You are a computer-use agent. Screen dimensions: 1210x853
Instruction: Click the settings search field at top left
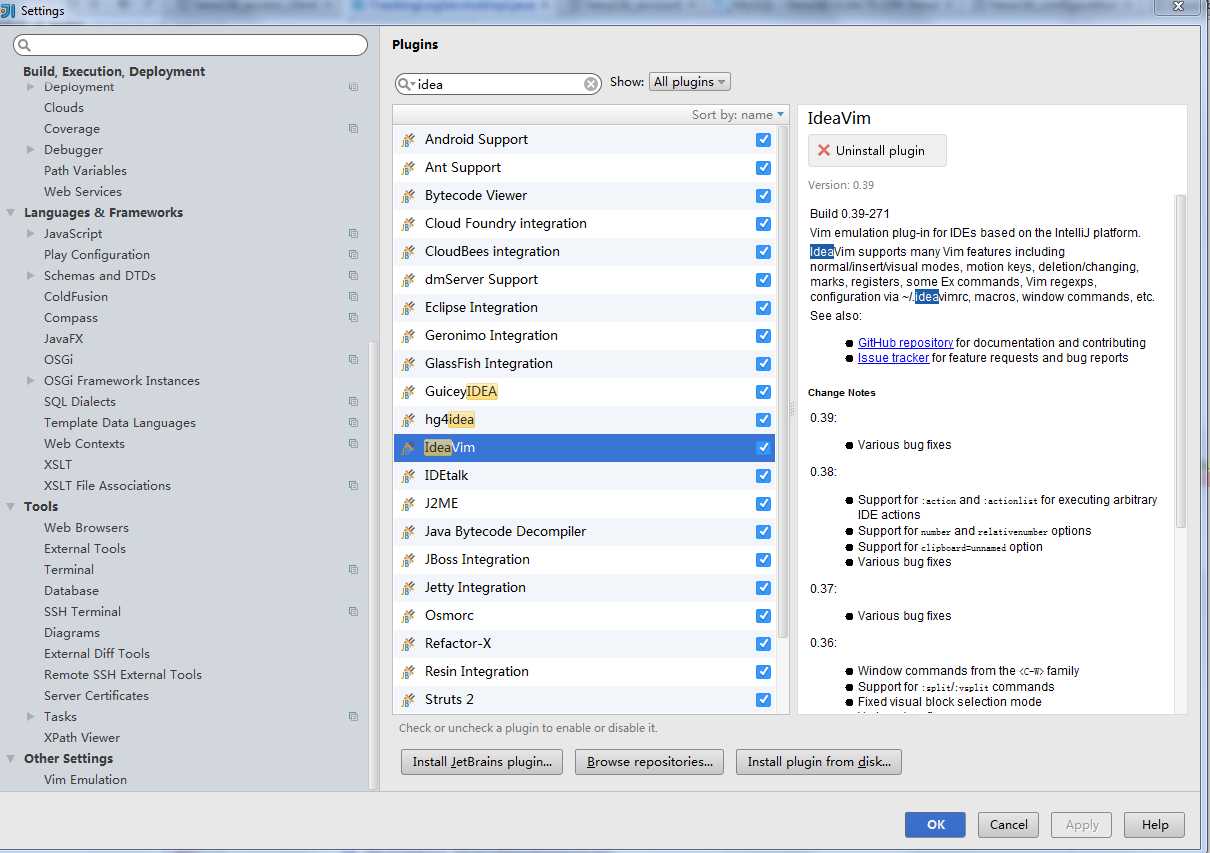(190, 45)
